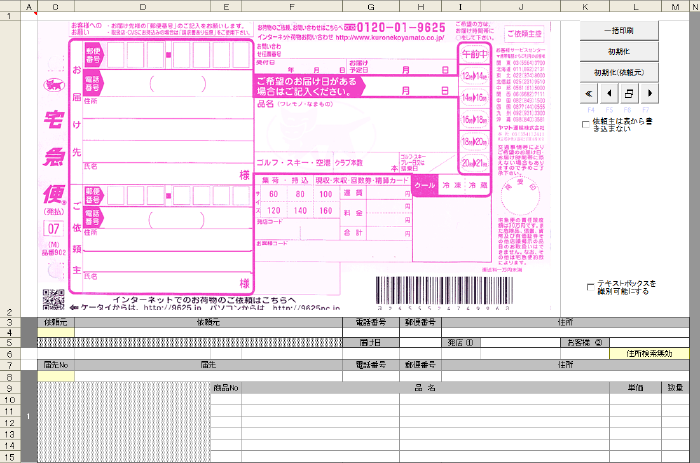Click the お客様 ② label cell
The image size is (700, 463).
click(585, 343)
